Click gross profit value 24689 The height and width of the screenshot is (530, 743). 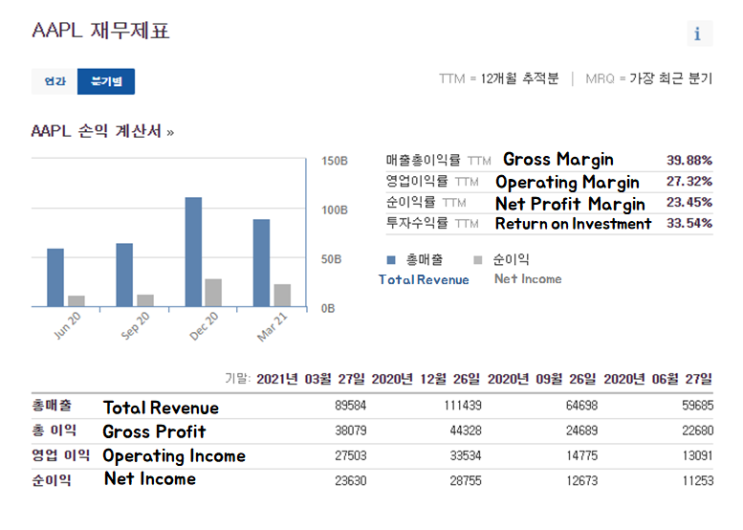581,430
